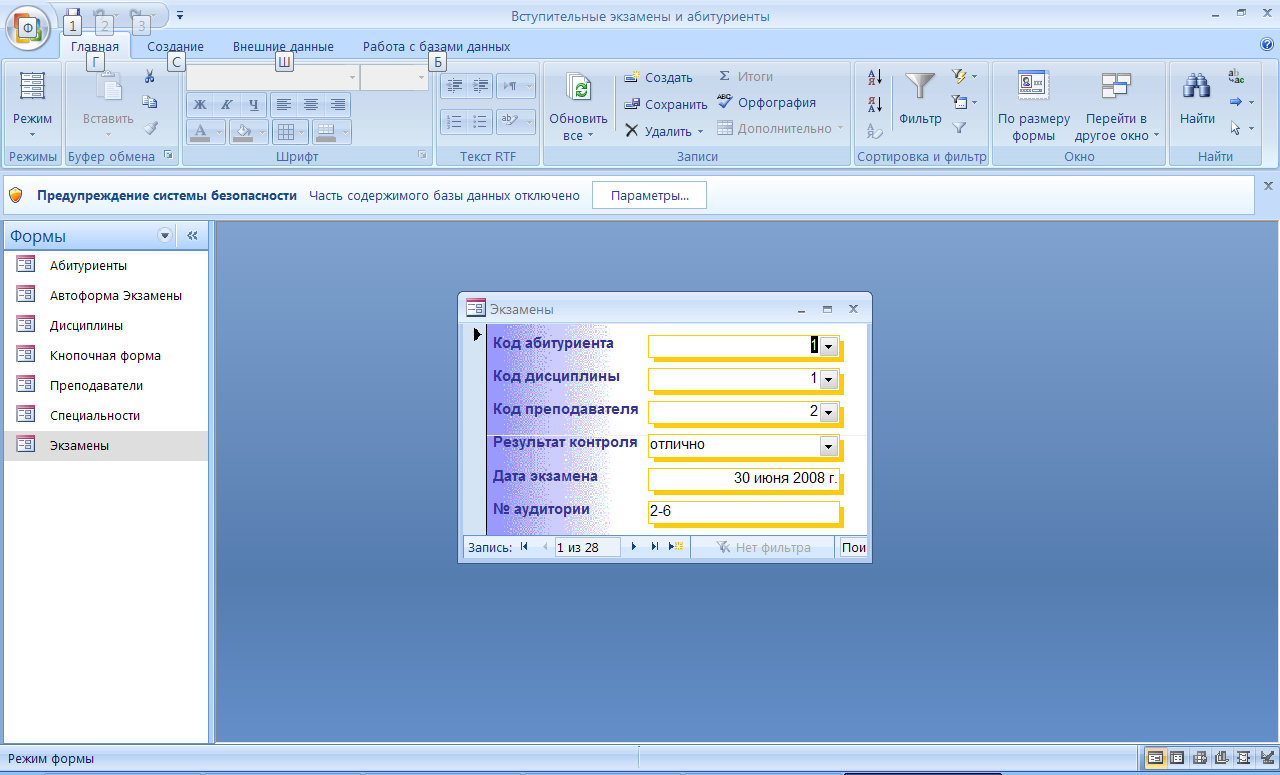Open the Режим view dropdown
Screen dimensions: 1280x775
pyautogui.click(x=33, y=134)
